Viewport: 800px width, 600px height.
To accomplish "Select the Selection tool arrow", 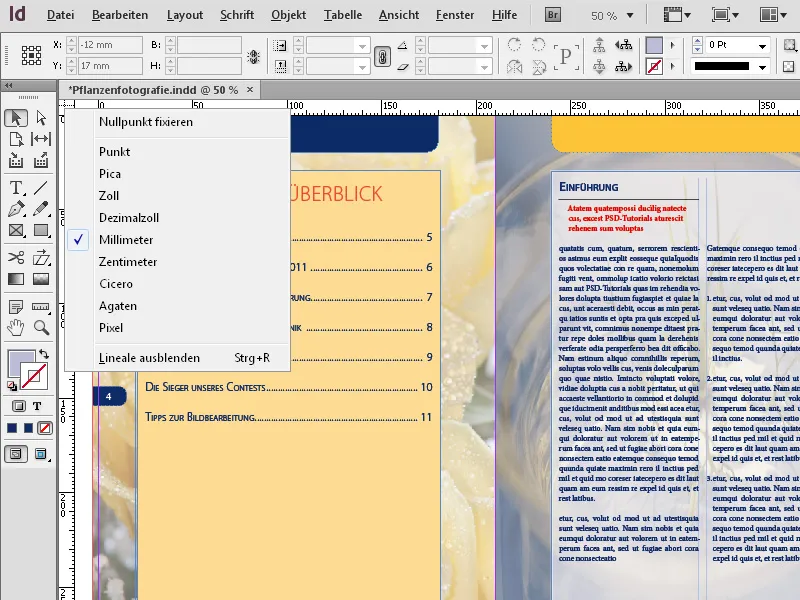I will (x=16, y=118).
